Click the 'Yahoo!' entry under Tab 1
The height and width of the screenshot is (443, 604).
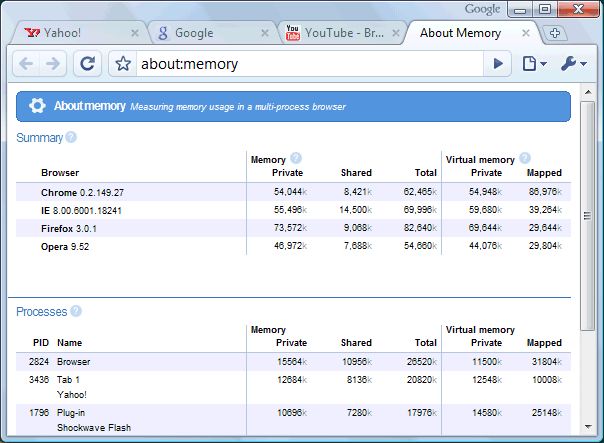72,394
